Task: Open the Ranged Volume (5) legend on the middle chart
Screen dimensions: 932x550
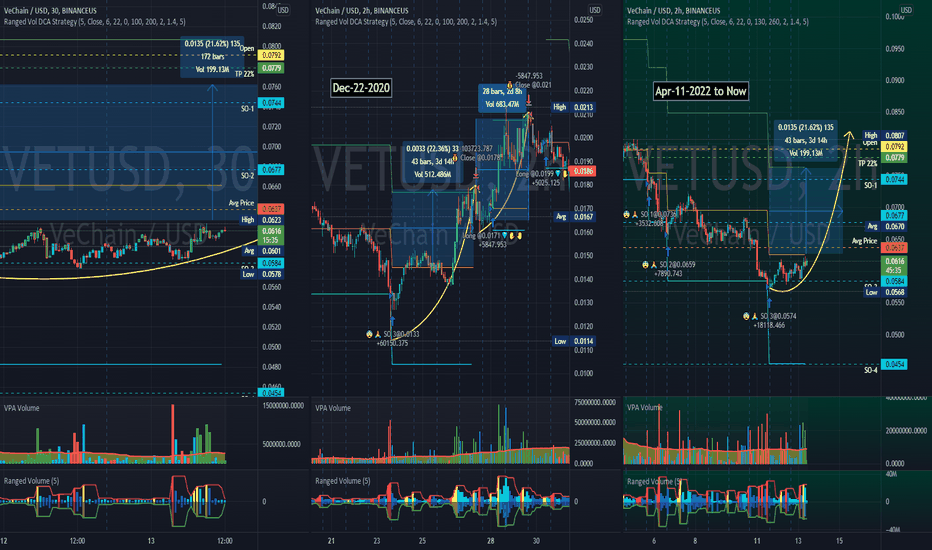Action: tap(342, 480)
